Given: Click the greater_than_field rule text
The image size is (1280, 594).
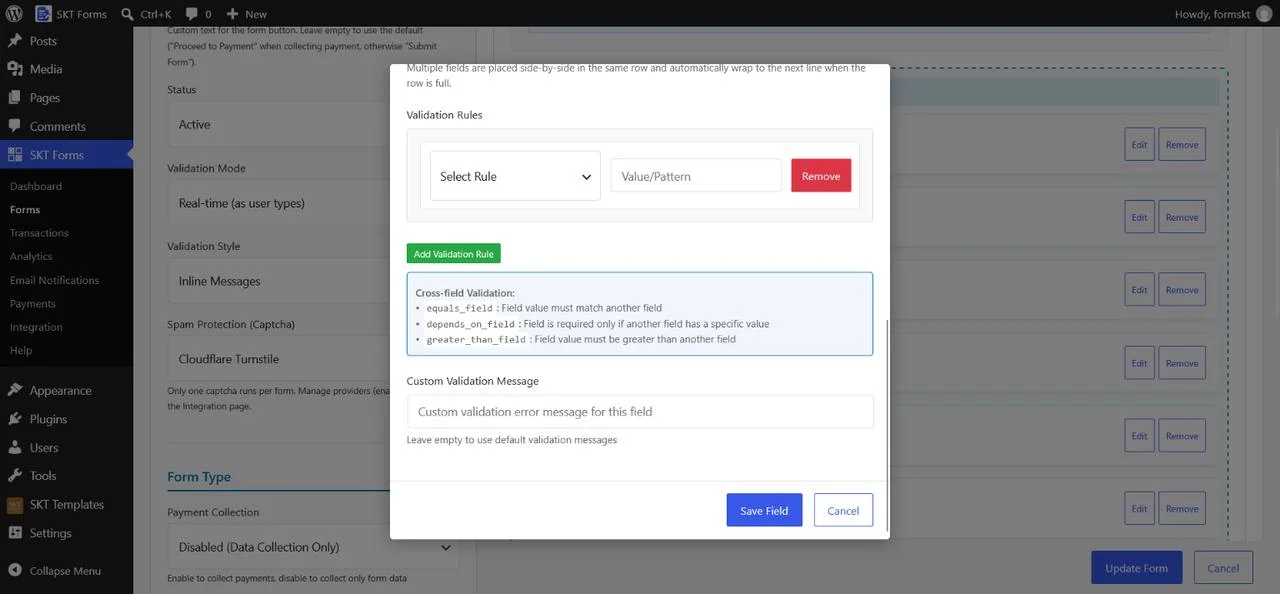Looking at the screenshot, I should 476,339.
